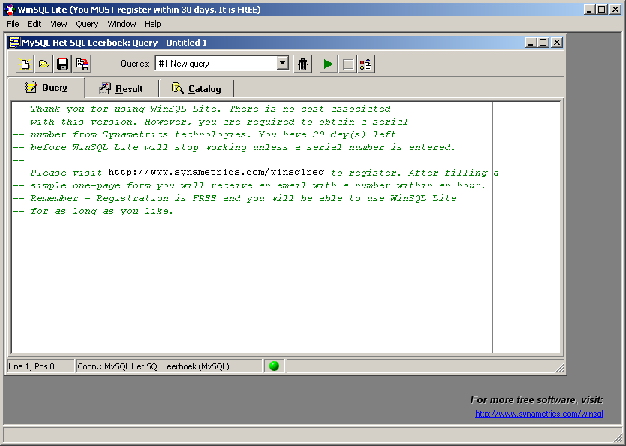This screenshot has width=626, height=446.
Task: Minimize the inner query window
Action: coord(530,42)
